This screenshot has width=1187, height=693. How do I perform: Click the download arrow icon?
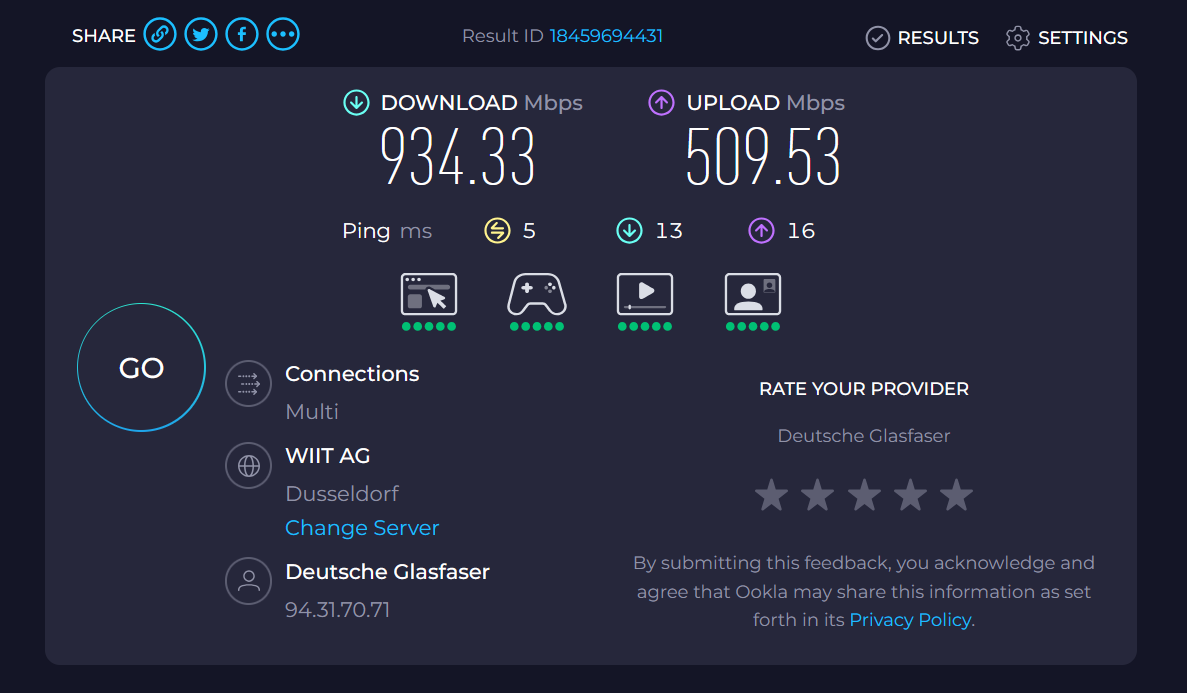point(356,102)
